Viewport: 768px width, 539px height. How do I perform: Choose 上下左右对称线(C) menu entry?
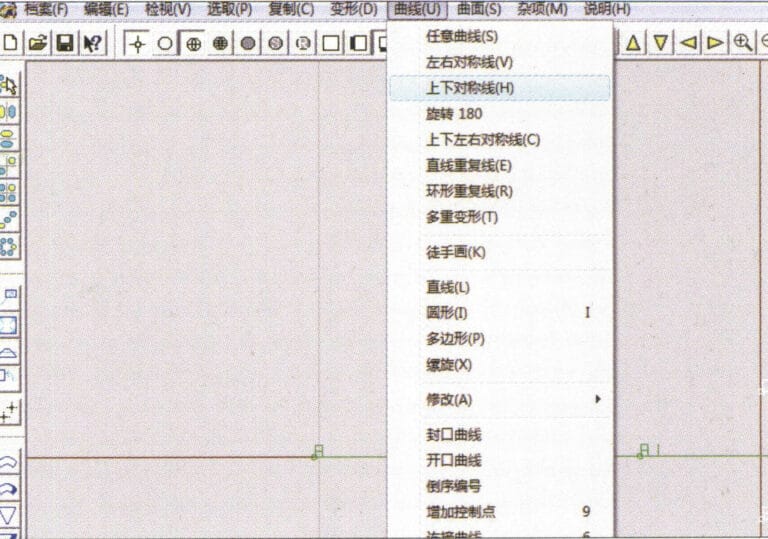[501, 140]
